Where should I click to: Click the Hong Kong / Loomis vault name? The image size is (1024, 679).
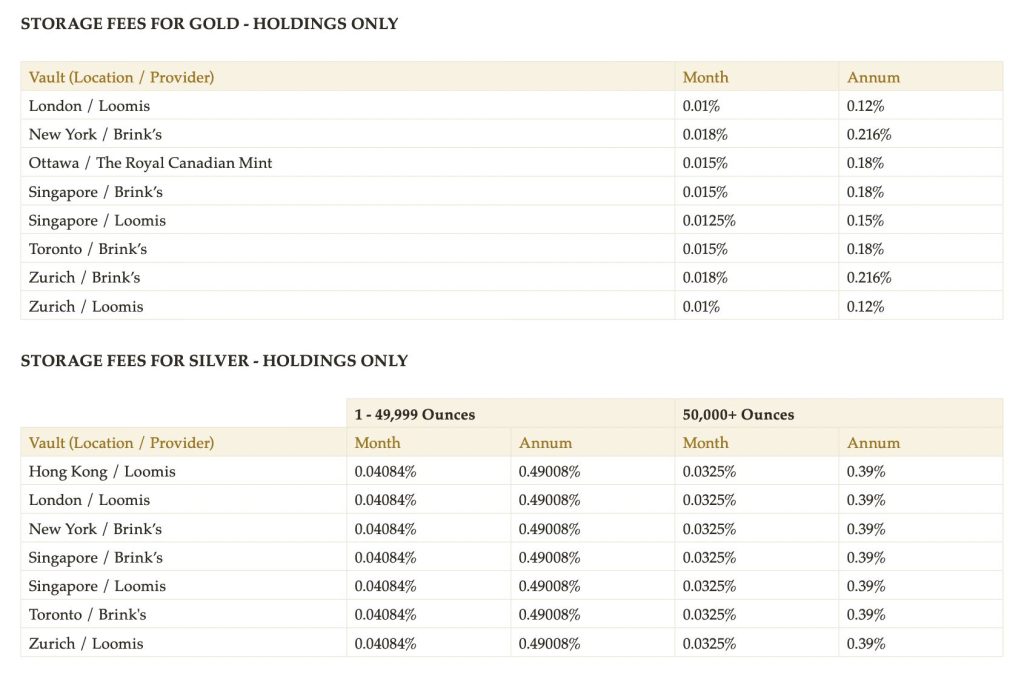[x=102, y=472]
